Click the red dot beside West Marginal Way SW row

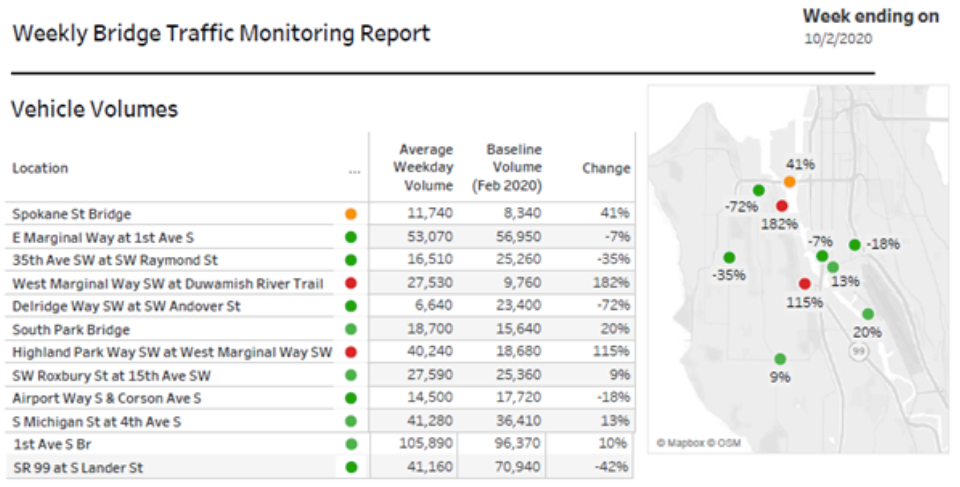[x=351, y=283]
